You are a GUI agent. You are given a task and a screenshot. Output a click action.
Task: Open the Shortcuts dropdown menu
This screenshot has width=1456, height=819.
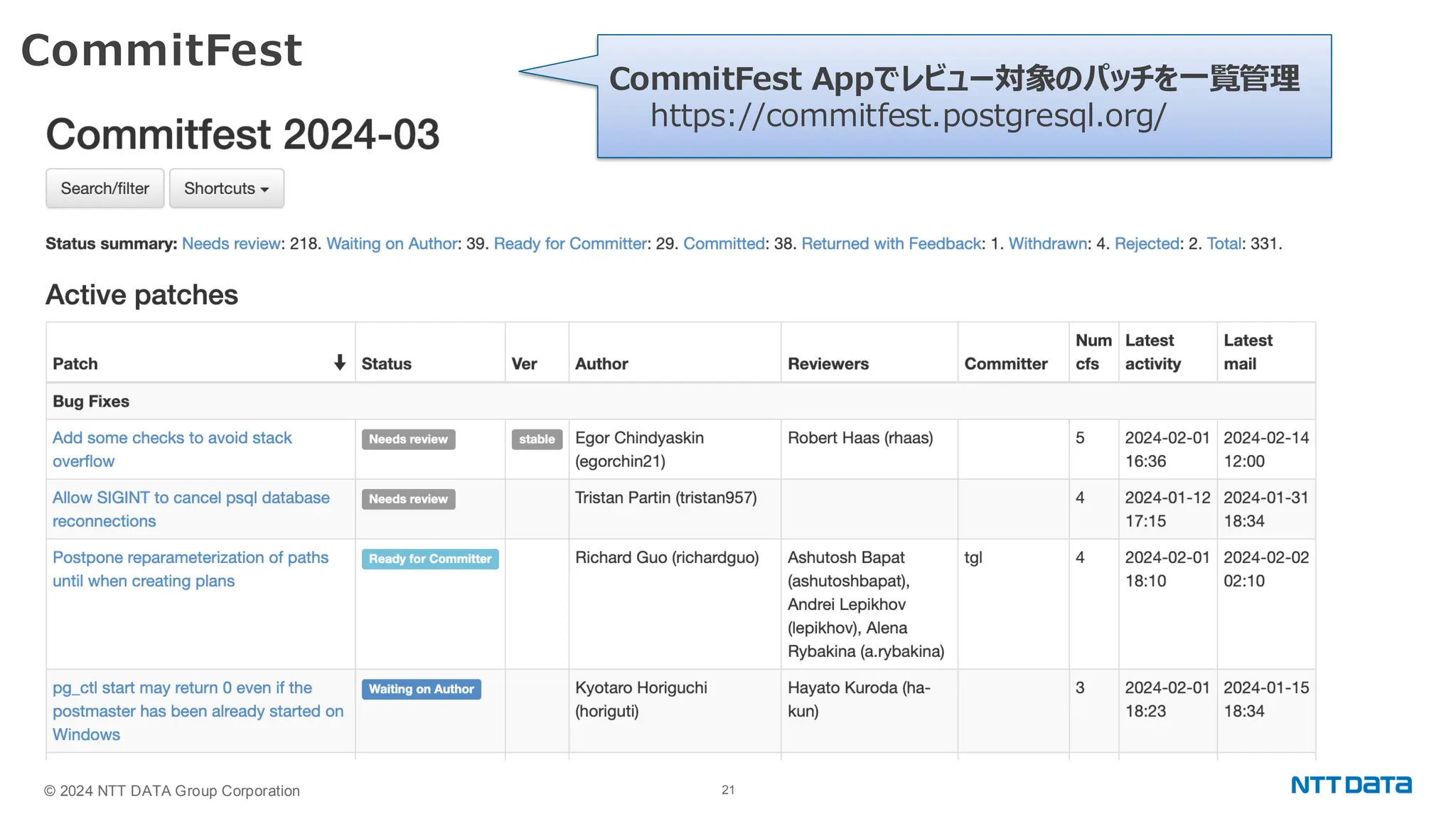pyautogui.click(x=226, y=188)
